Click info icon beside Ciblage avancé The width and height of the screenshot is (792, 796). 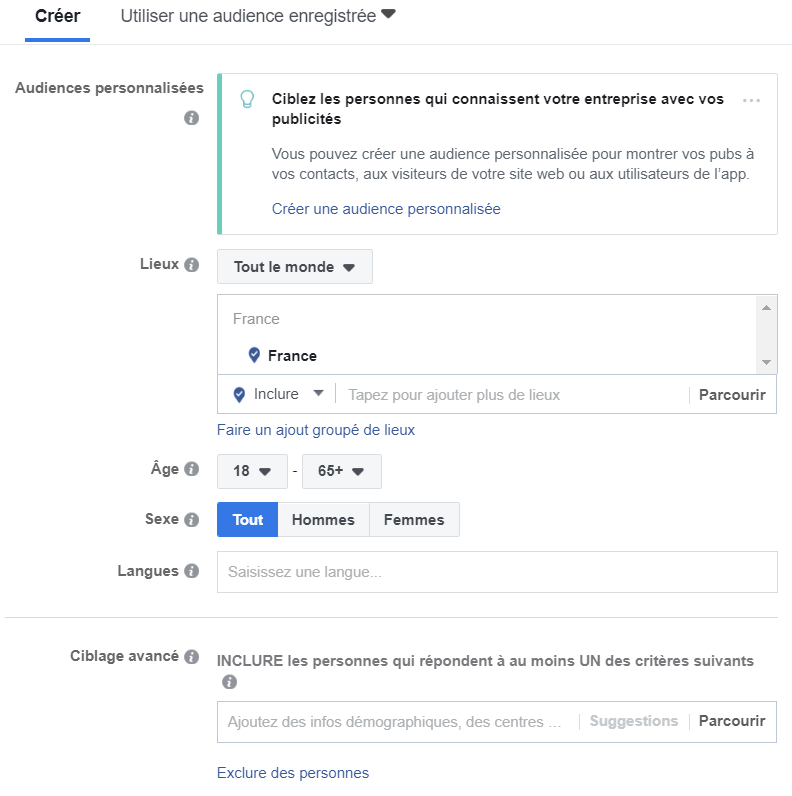tap(192, 657)
